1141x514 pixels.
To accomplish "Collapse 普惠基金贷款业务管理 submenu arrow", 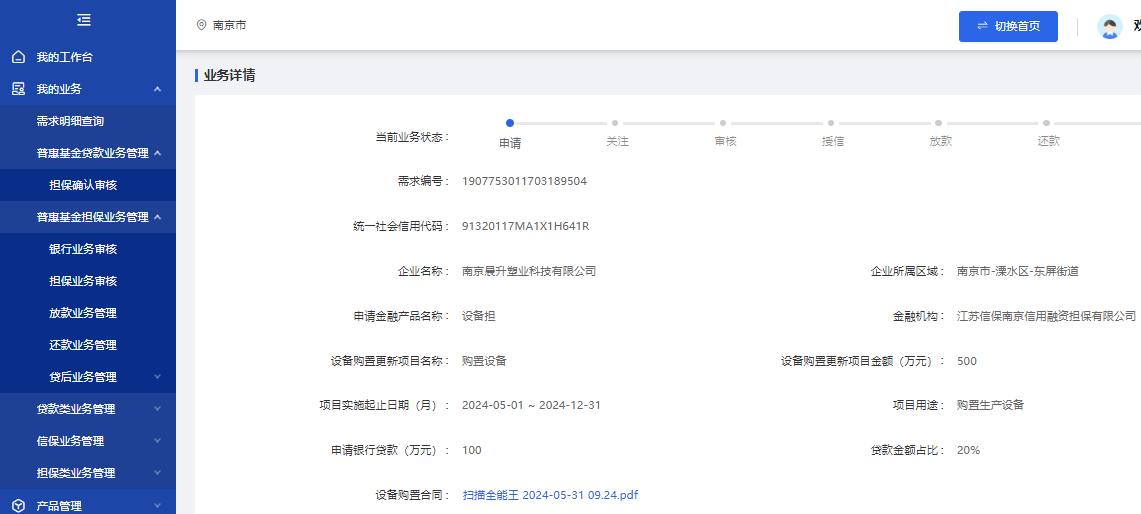I will point(157,153).
